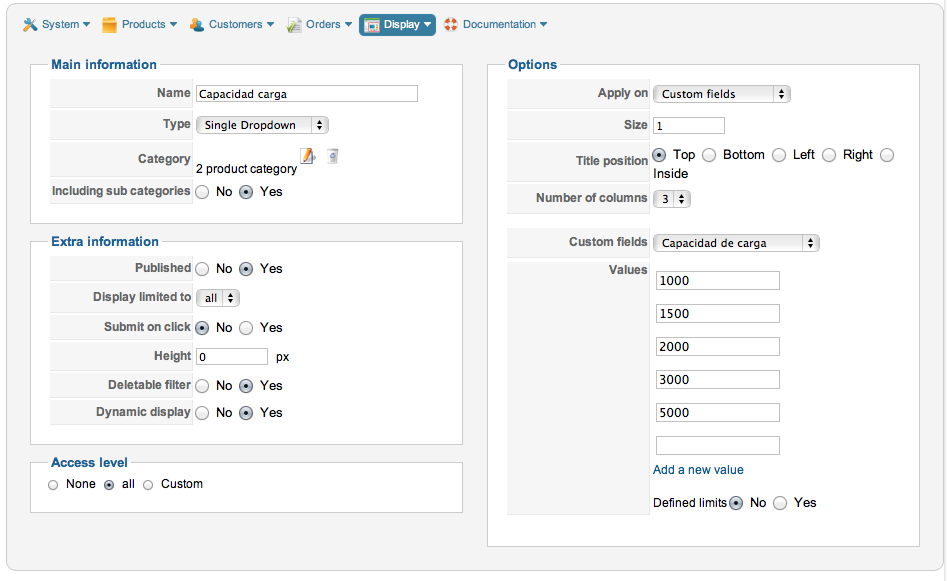The image size is (947, 581).
Task: Click the Display window icon
Action: tap(372, 24)
